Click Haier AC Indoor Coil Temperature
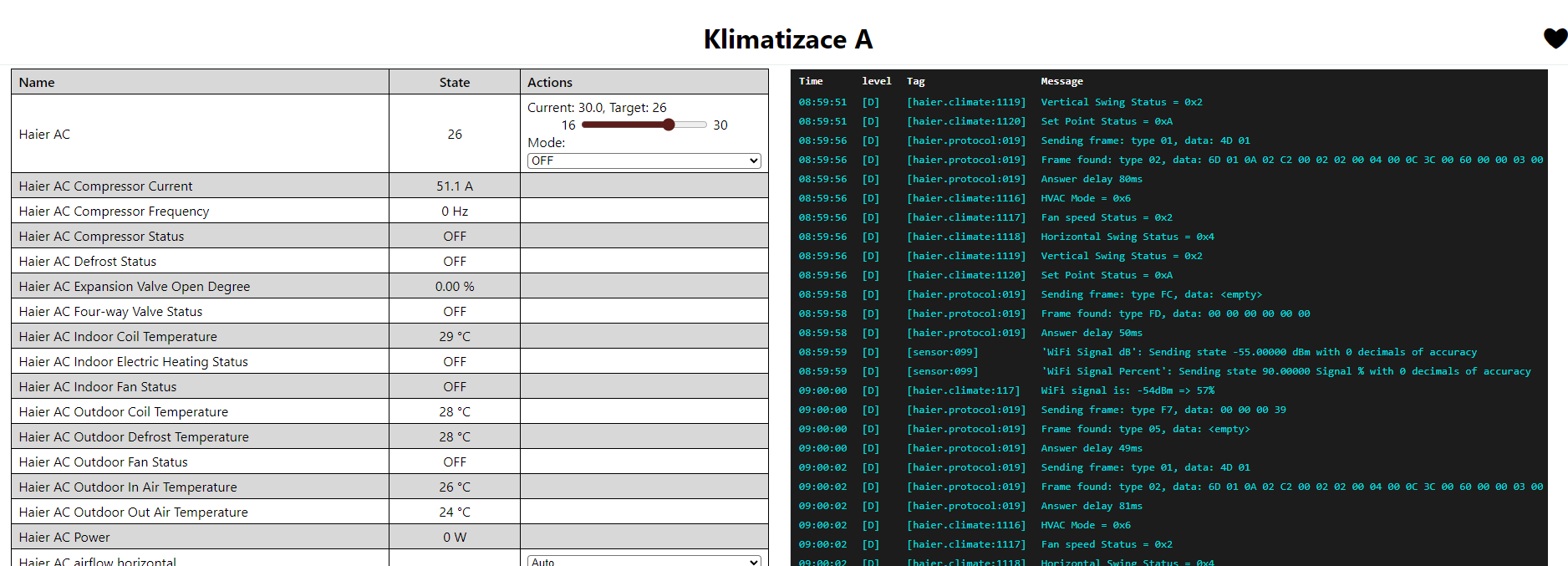 point(118,336)
